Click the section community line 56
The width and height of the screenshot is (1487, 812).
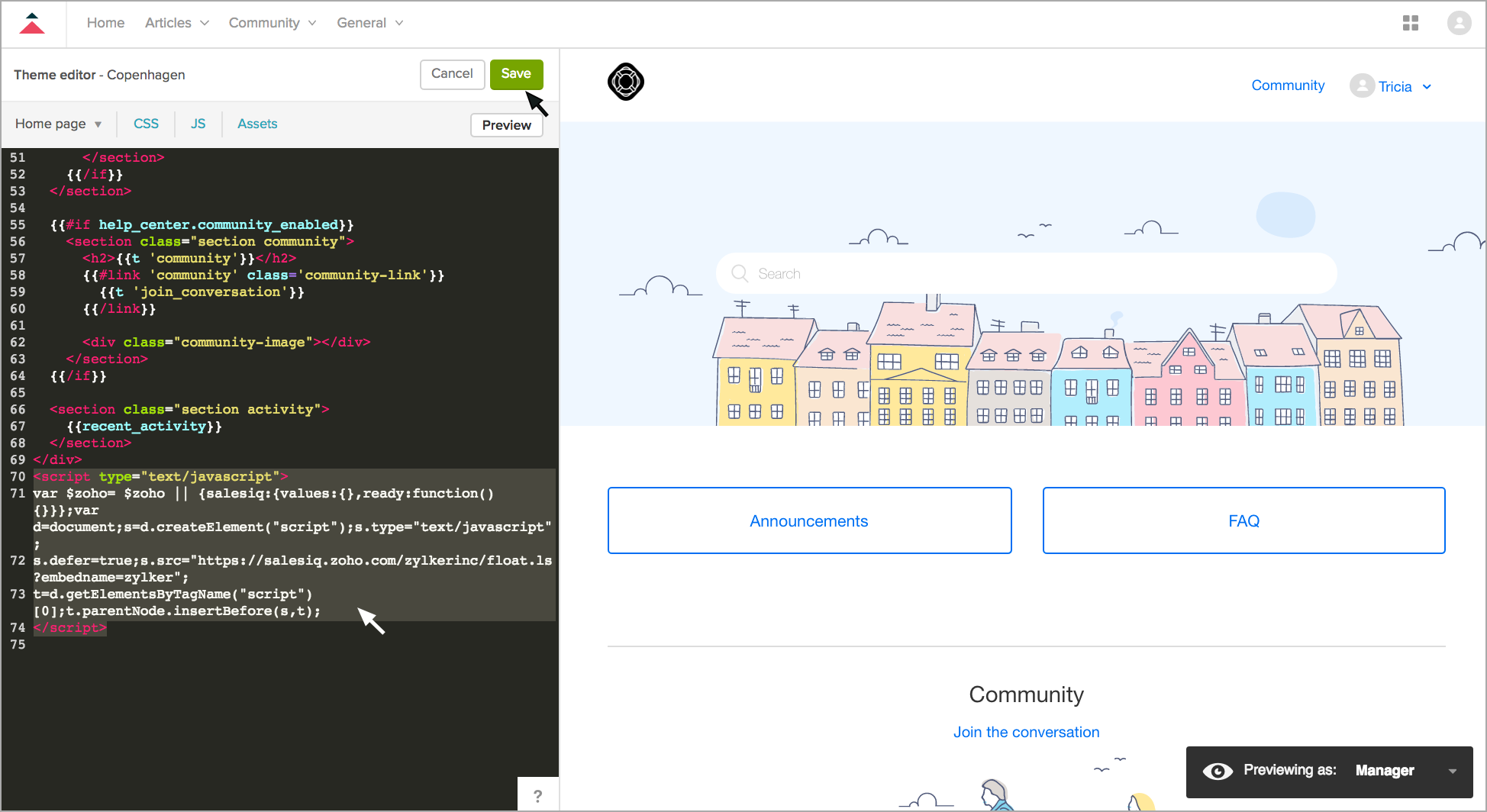(x=210, y=242)
